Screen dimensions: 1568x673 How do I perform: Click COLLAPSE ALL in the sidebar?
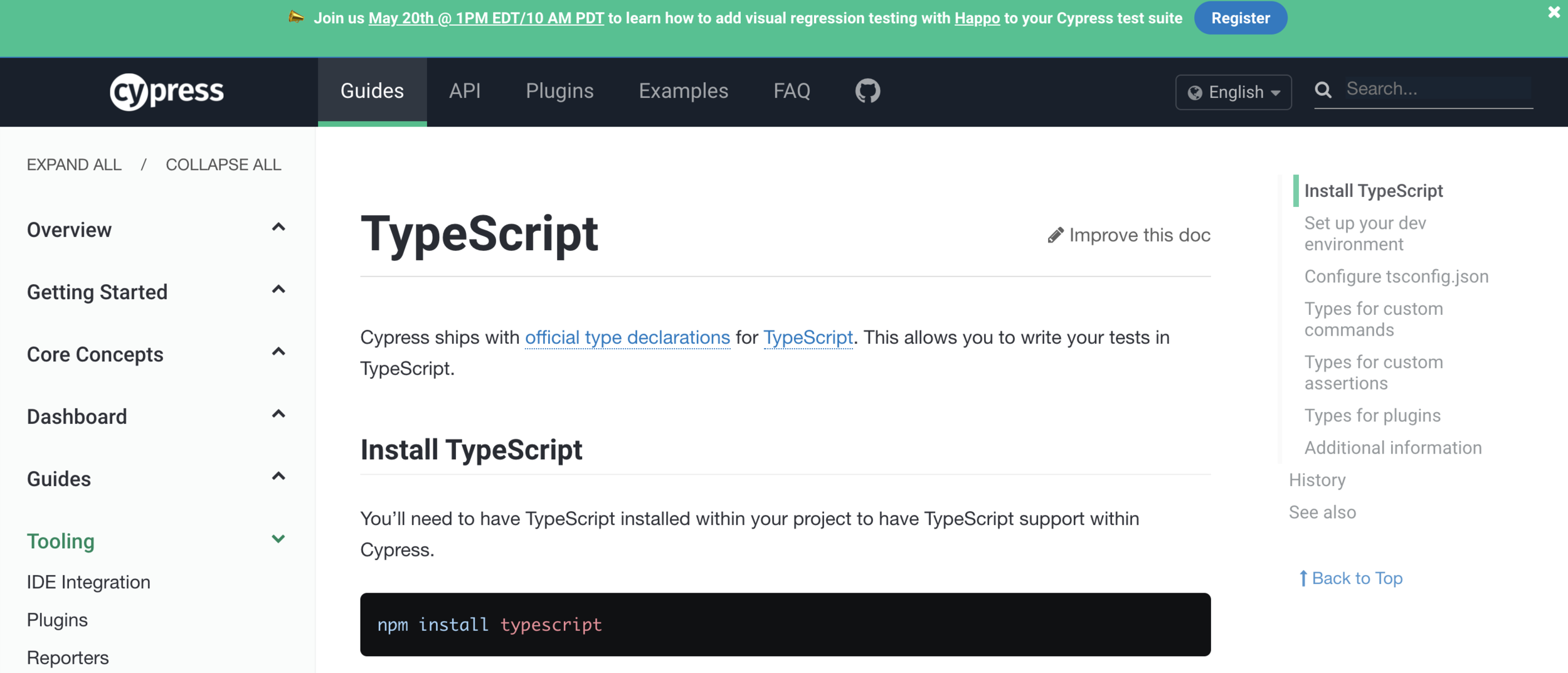tap(223, 165)
